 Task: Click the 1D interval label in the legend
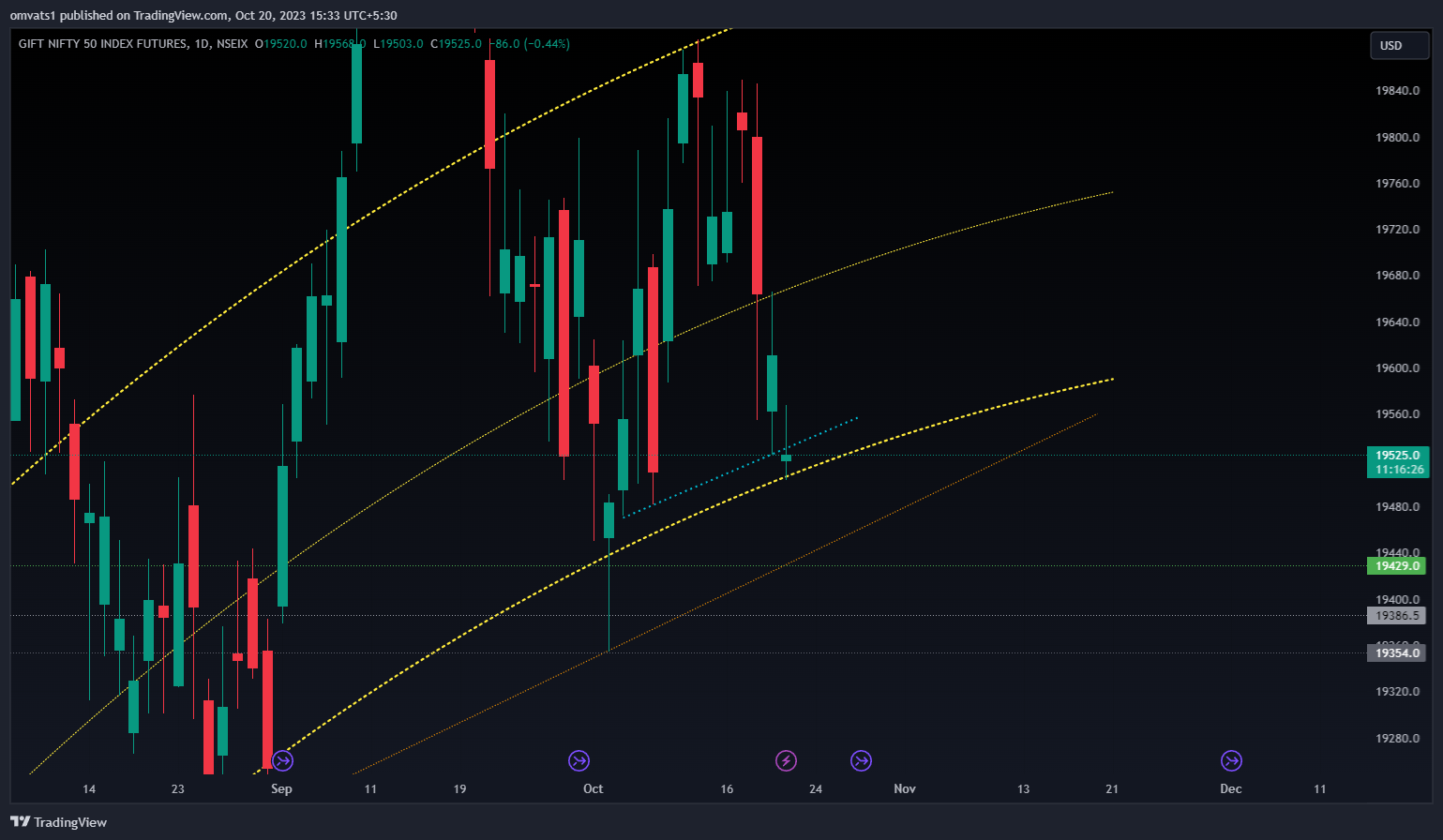(x=202, y=44)
